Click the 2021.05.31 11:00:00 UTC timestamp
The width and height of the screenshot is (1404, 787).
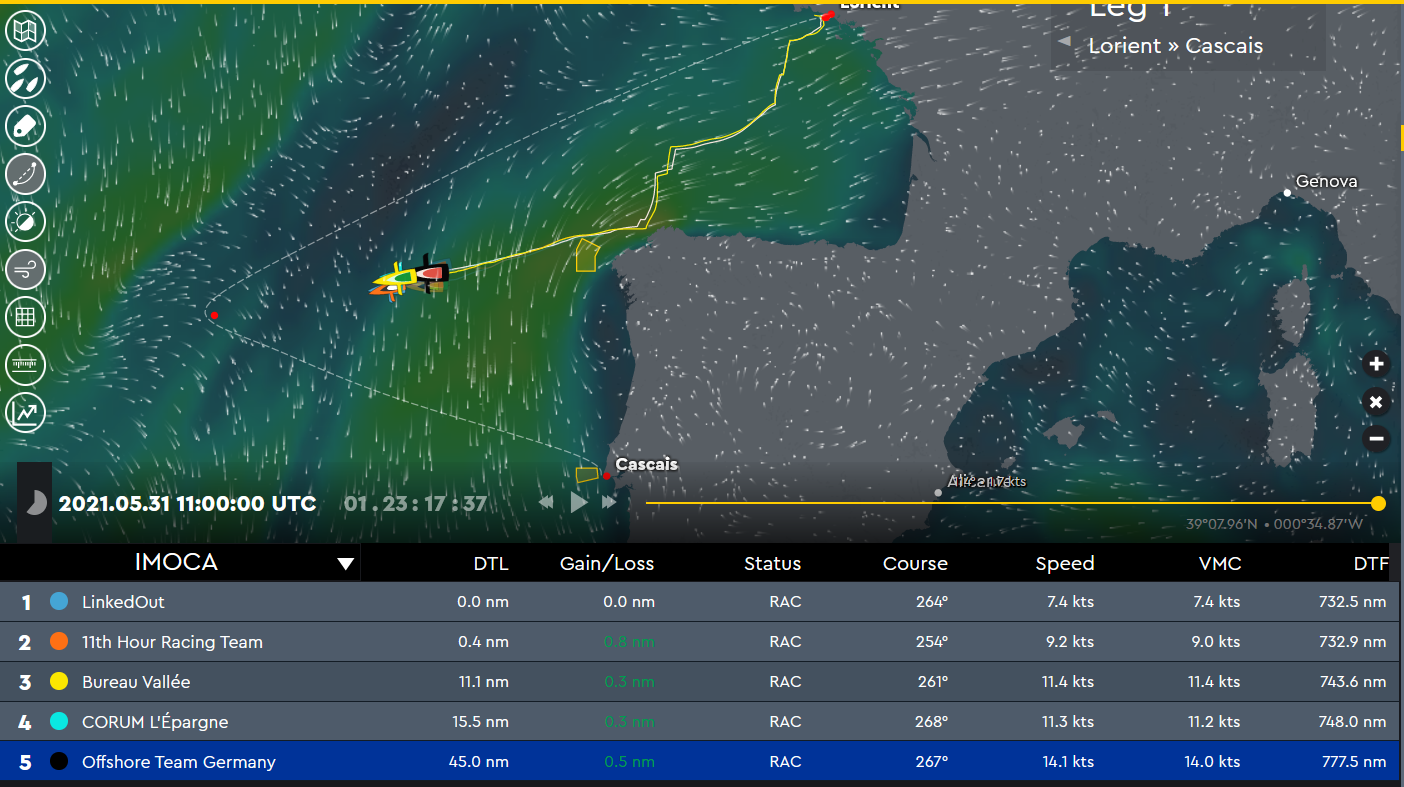tap(188, 504)
